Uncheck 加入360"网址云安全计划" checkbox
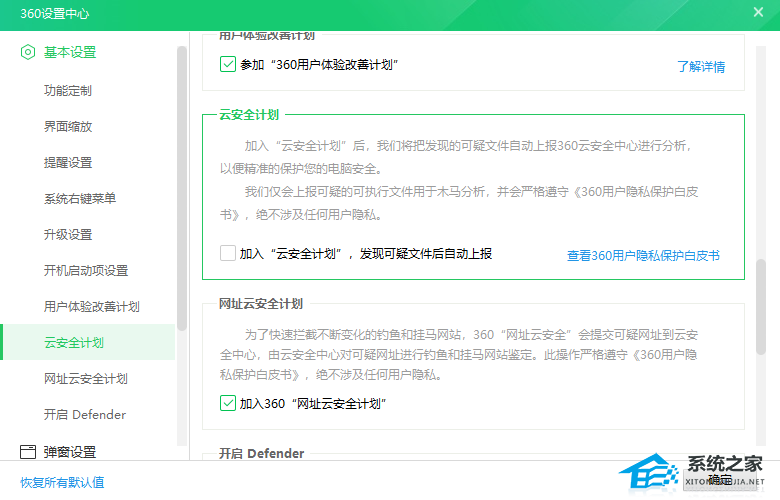The height and width of the screenshot is (500, 780). pyautogui.click(x=228, y=404)
